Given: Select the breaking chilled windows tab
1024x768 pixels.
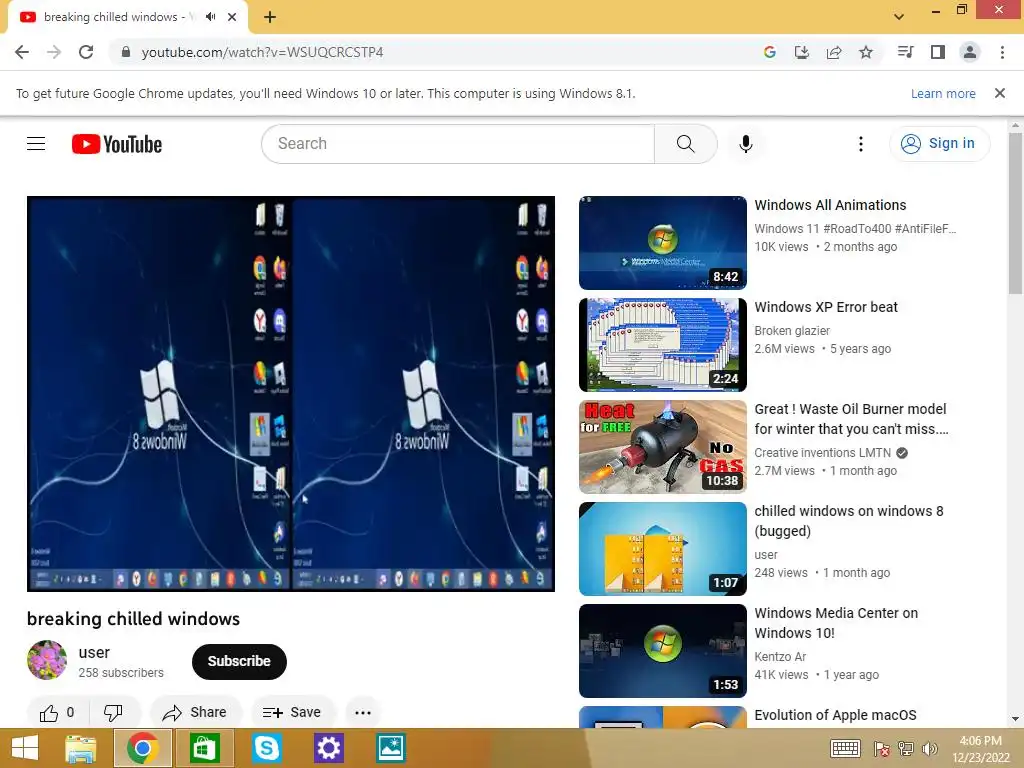Looking at the screenshot, I should click(128, 18).
